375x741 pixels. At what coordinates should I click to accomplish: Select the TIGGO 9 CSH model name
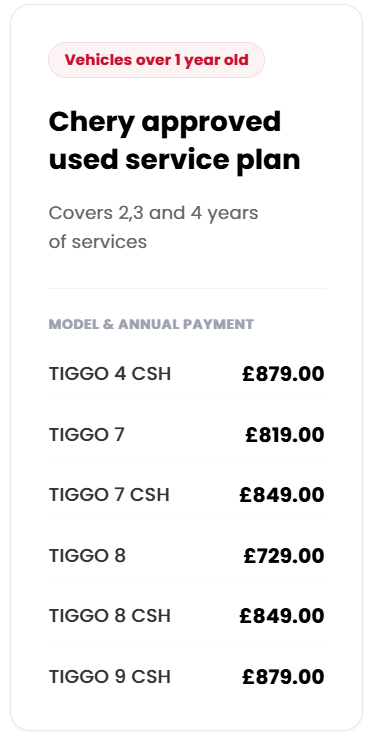[110, 676]
